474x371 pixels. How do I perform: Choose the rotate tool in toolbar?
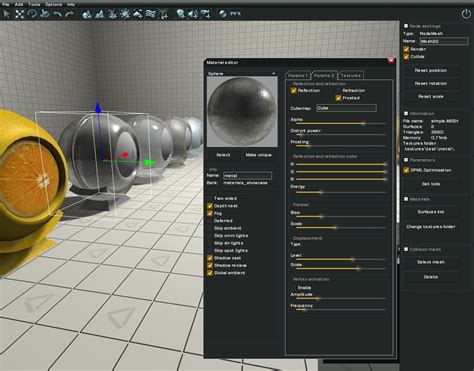pyautogui.click(x=32, y=14)
